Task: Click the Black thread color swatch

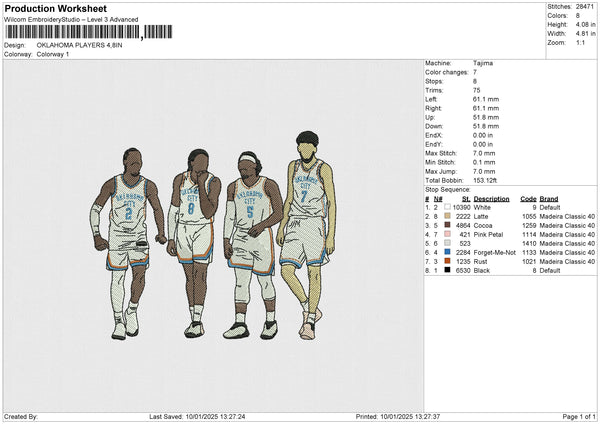Action: (447, 270)
